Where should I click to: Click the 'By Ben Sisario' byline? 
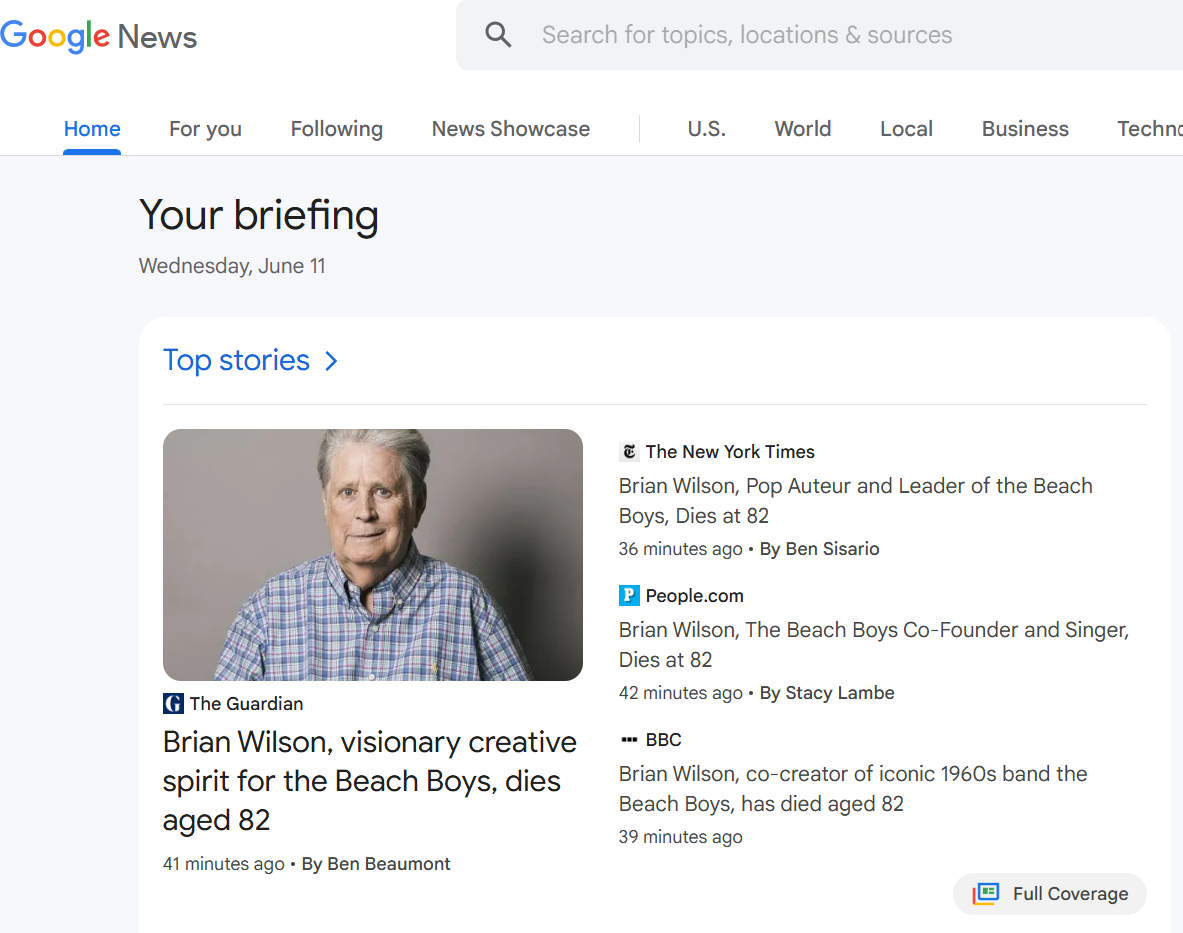point(819,549)
